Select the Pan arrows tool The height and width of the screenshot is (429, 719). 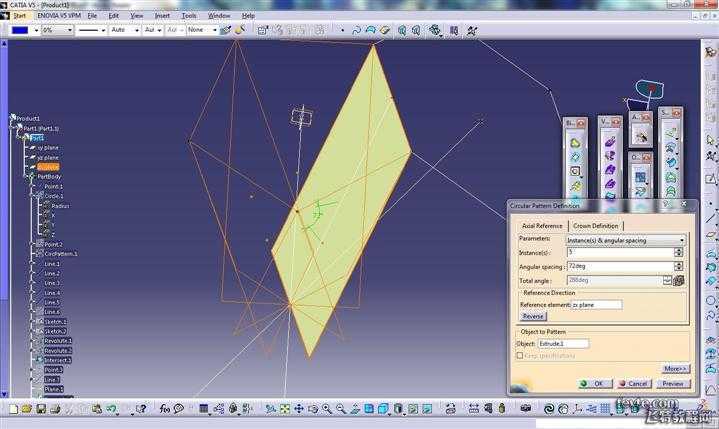pyautogui.click(x=299, y=408)
